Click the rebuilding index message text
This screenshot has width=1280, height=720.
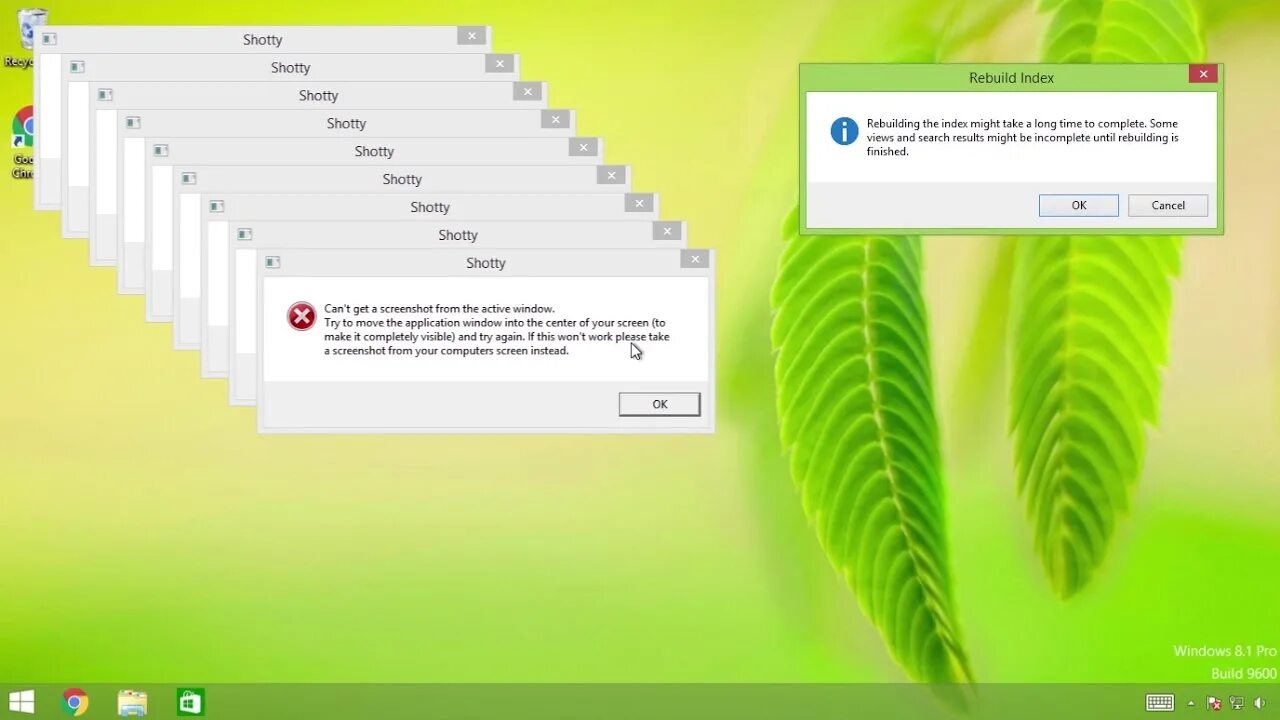click(x=1022, y=138)
